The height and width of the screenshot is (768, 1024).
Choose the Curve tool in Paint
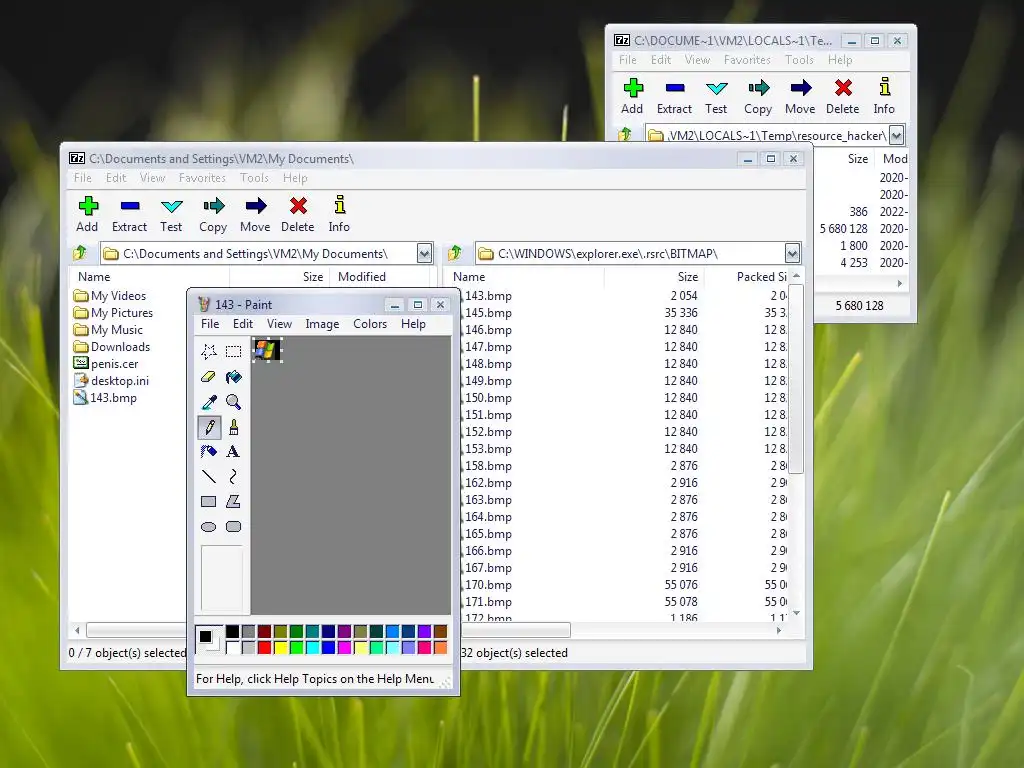coord(233,476)
